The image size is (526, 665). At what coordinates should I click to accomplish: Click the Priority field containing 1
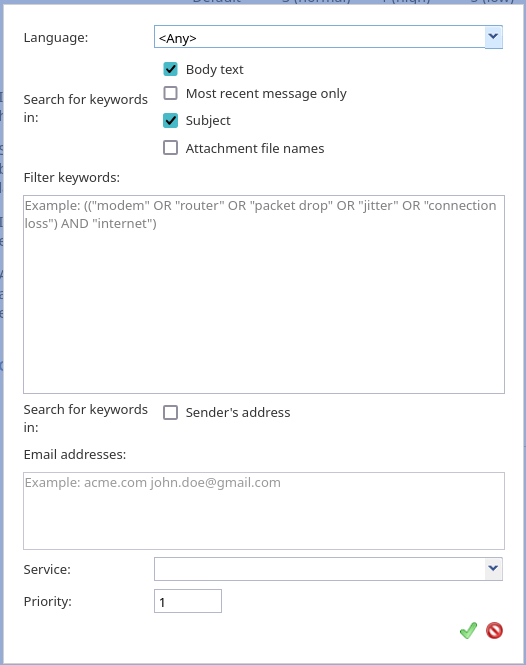[188, 601]
